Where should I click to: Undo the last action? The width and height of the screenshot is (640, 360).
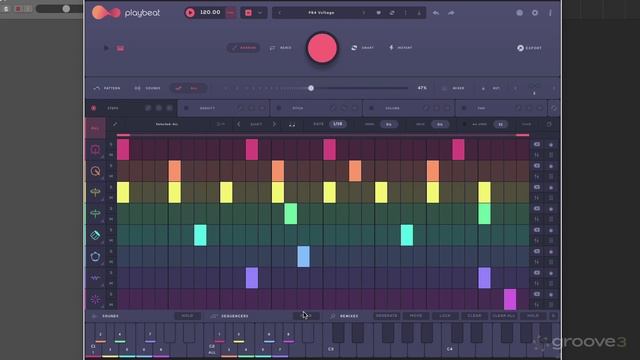436,13
